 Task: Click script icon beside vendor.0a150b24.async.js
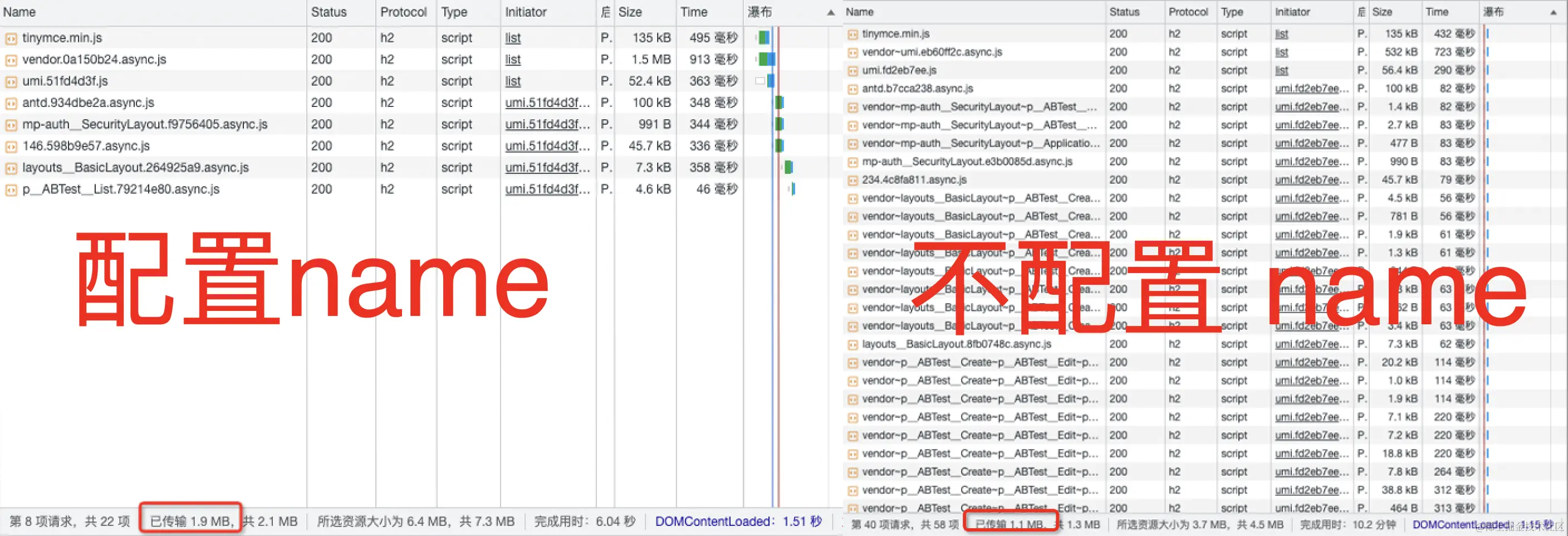pos(11,60)
